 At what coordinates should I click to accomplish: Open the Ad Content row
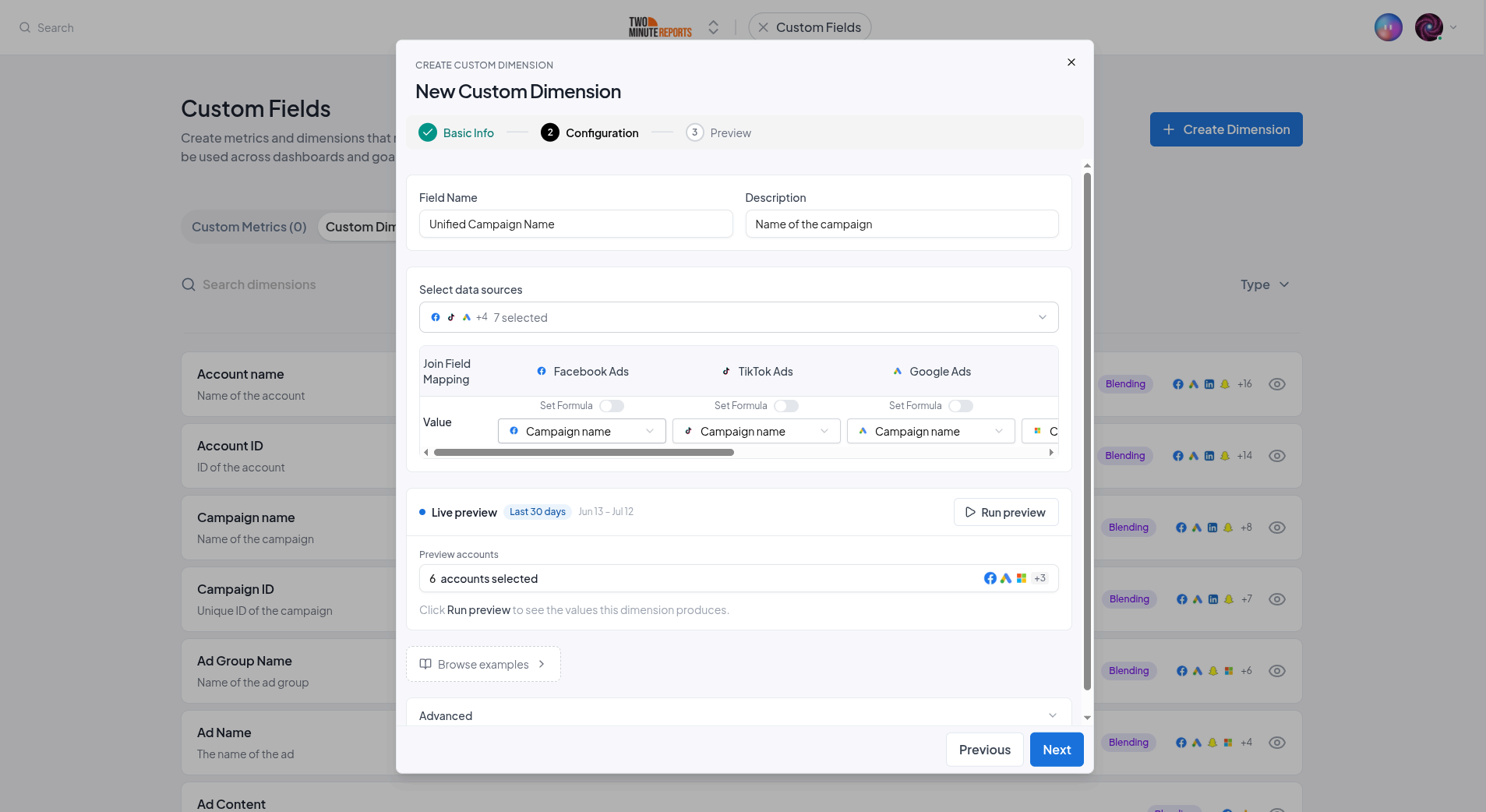[288, 797]
